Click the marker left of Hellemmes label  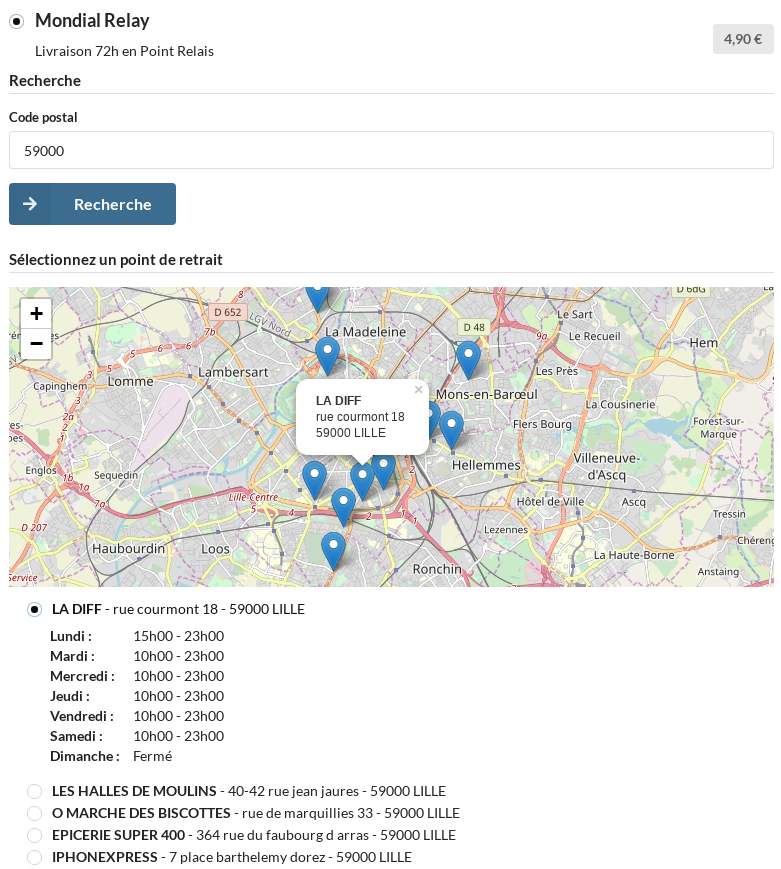pos(451,430)
